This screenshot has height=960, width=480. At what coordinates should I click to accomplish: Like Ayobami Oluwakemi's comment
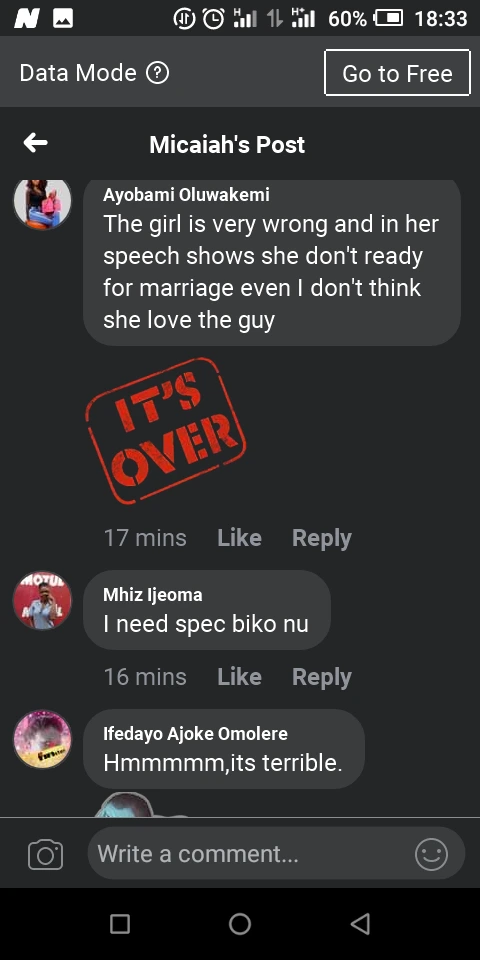(239, 538)
